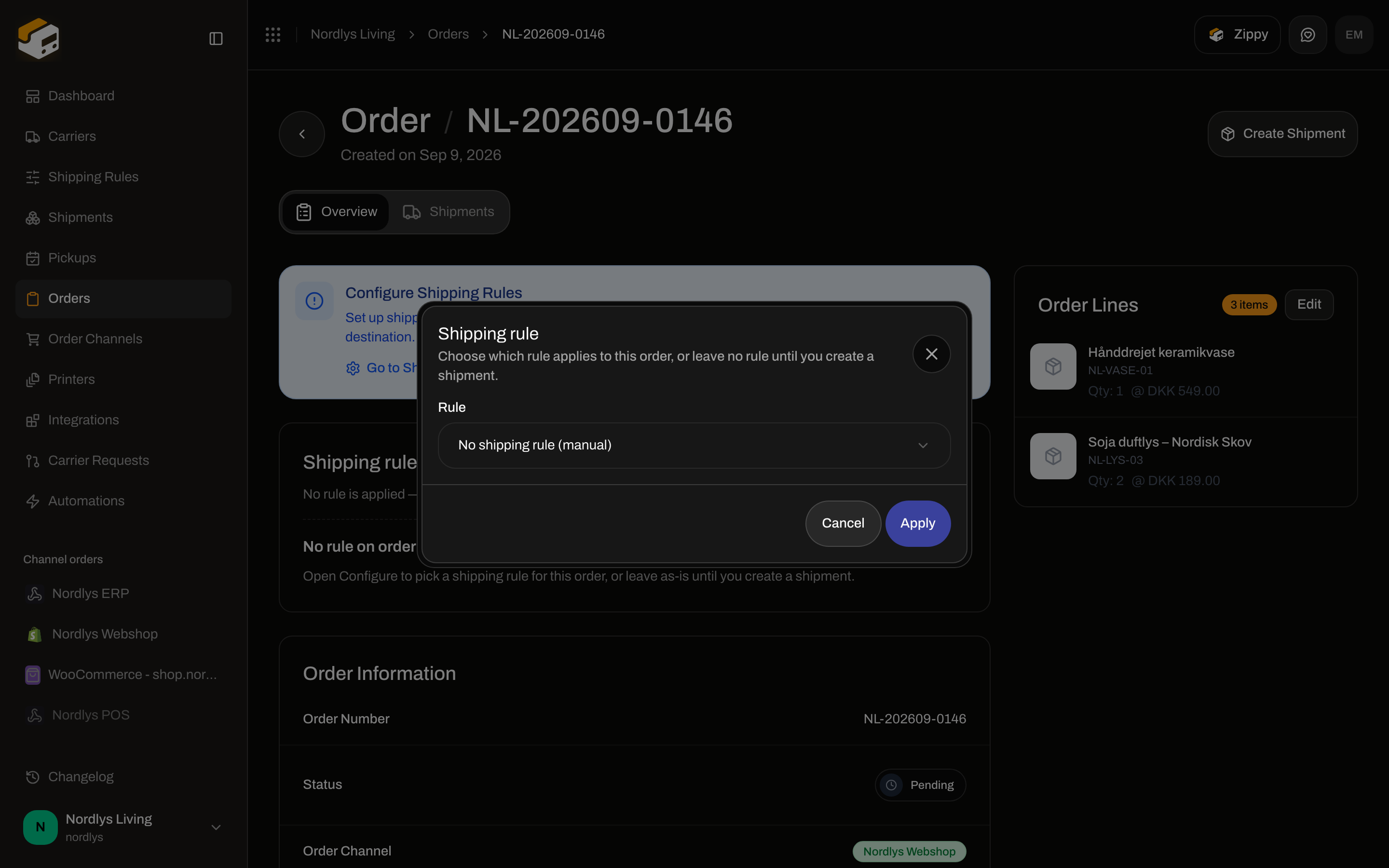
Task: Click the gear Go to Shipping link
Action: tap(382, 368)
